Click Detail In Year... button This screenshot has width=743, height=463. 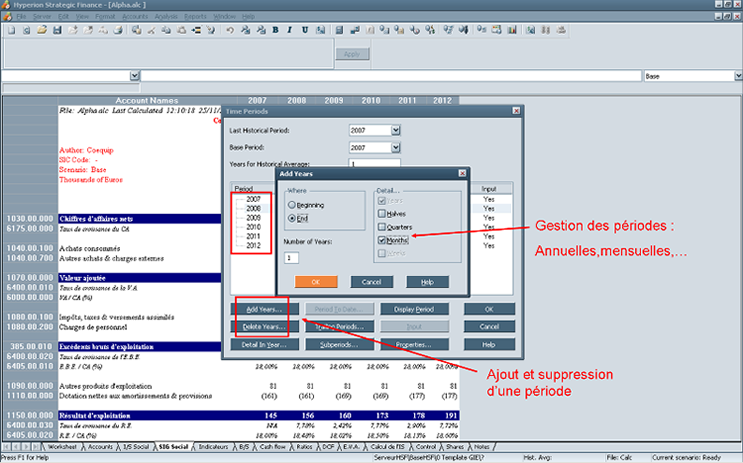[x=264, y=345]
